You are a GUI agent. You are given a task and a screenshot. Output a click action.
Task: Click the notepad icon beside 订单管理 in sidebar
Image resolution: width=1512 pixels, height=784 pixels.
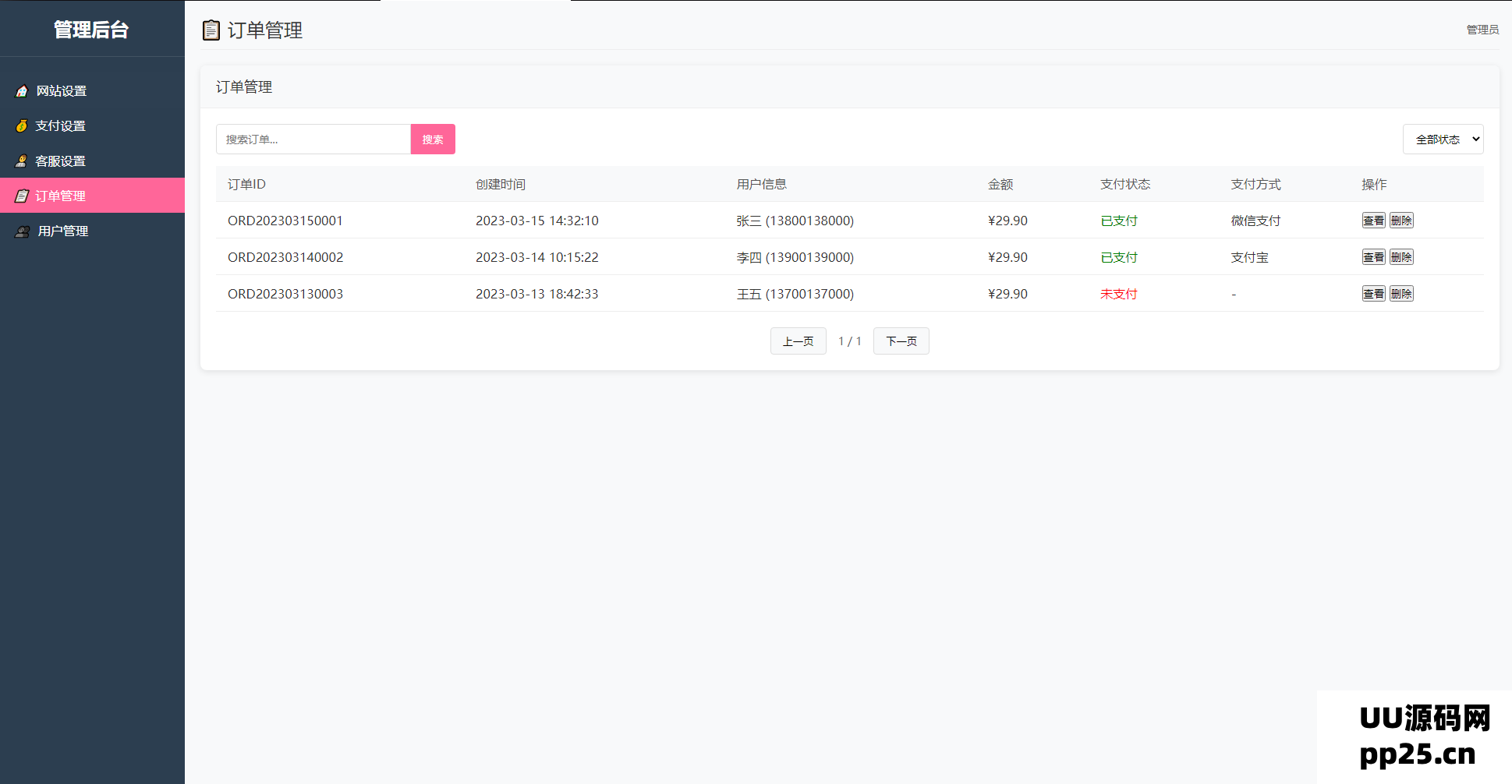22,196
